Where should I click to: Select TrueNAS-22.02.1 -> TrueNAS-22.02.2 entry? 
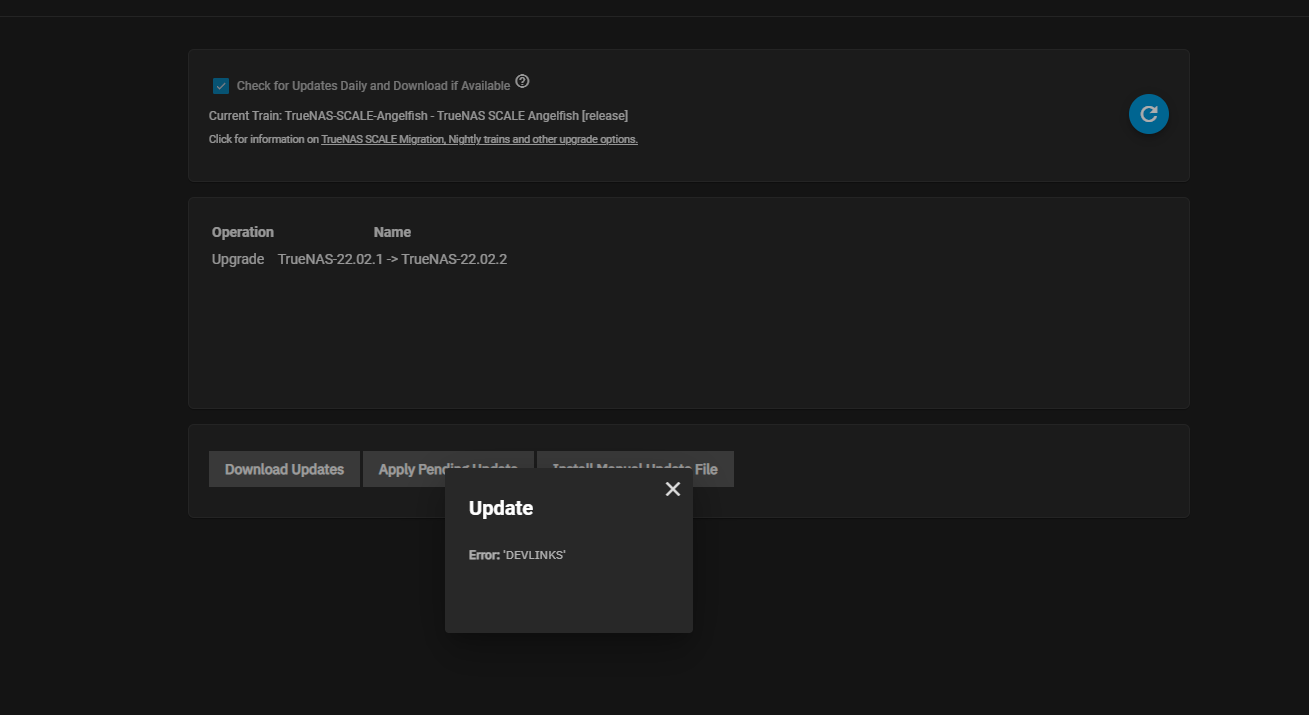pos(392,259)
